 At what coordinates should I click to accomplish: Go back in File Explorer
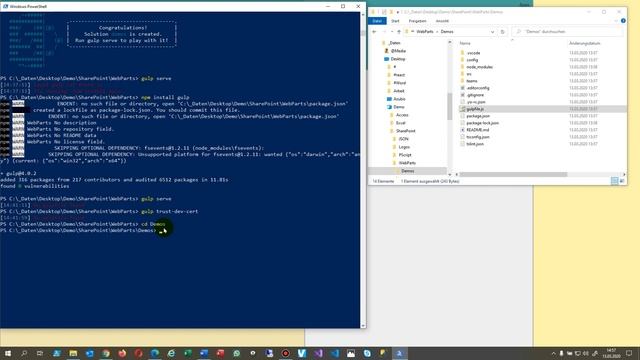(374, 31)
